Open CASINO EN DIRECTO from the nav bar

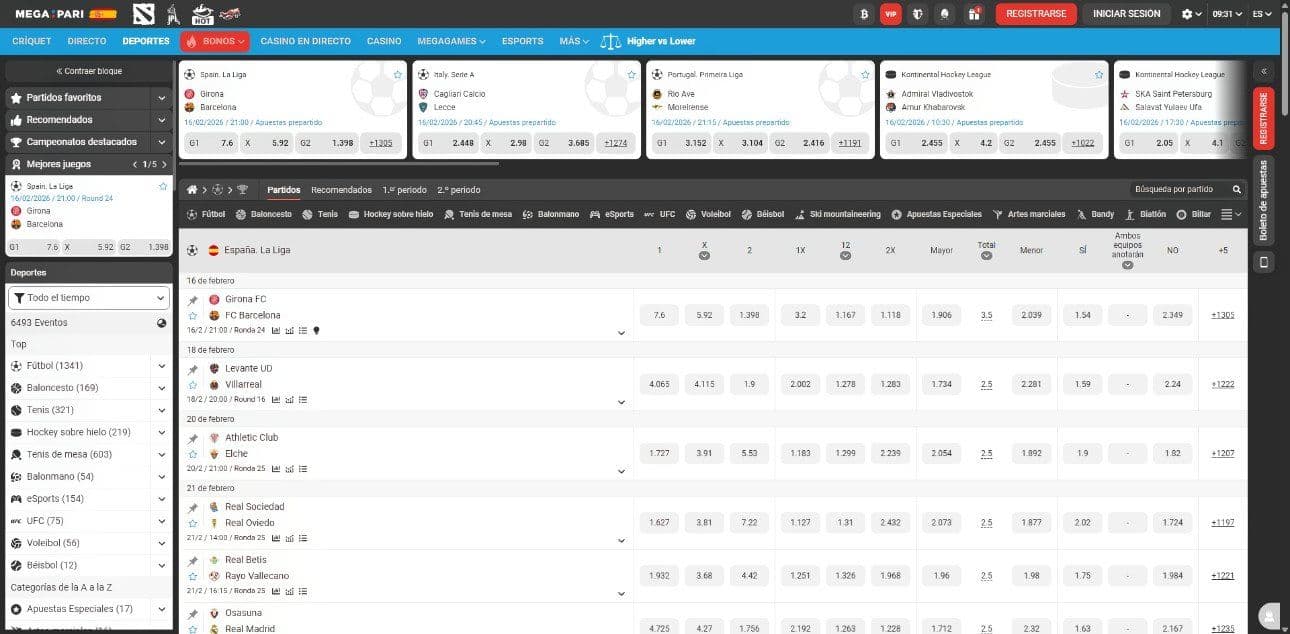[x=305, y=41]
